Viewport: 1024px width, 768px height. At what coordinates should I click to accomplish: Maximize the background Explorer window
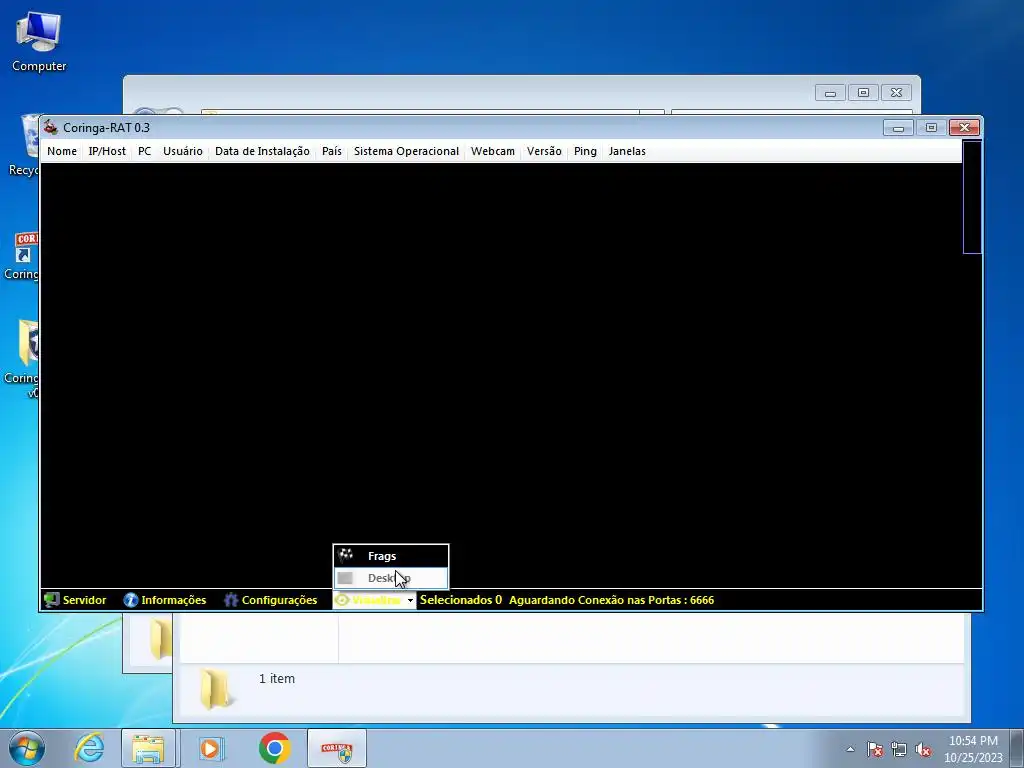pyautogui.click(x=863, y=93)
